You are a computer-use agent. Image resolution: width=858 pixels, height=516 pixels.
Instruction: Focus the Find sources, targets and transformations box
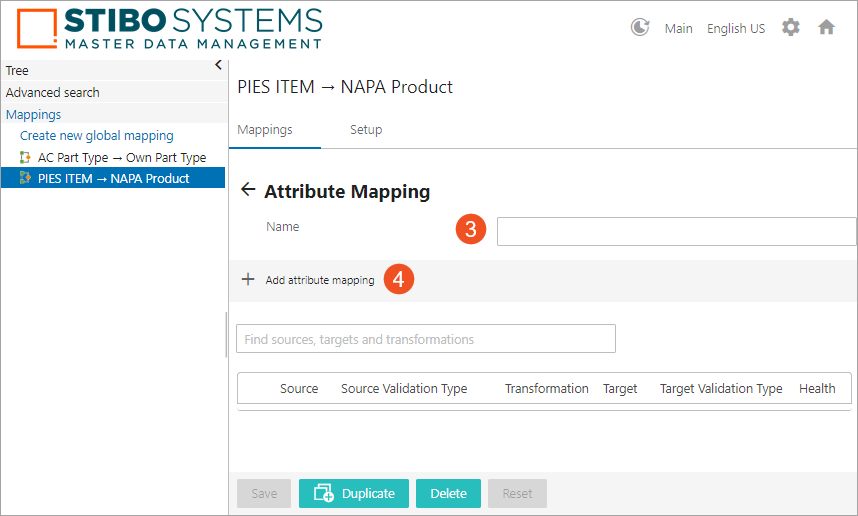(425, 339)
